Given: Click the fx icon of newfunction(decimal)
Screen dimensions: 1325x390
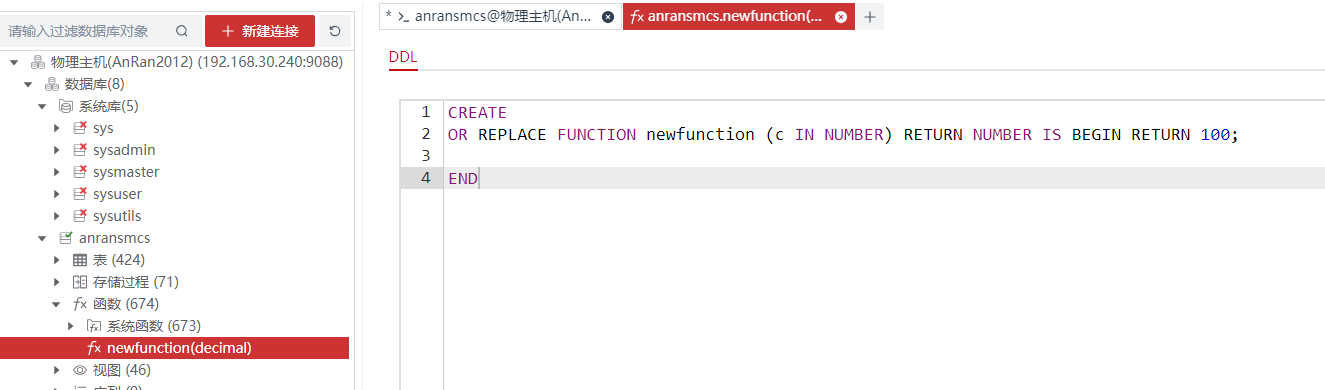Looking at the screenshot, I should click(94, 348).
